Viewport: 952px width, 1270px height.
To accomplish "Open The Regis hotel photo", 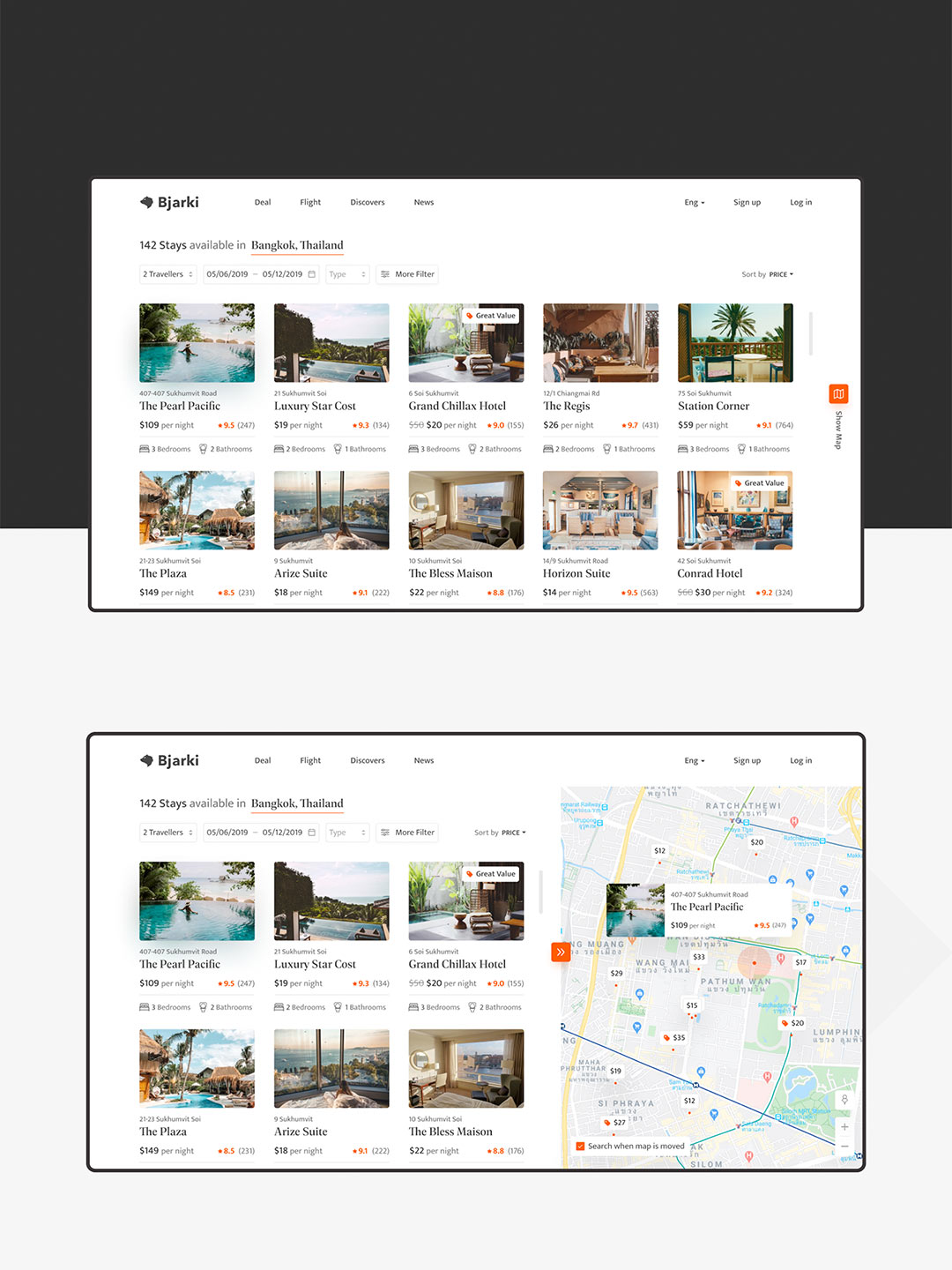I will (x=600, y=343).
